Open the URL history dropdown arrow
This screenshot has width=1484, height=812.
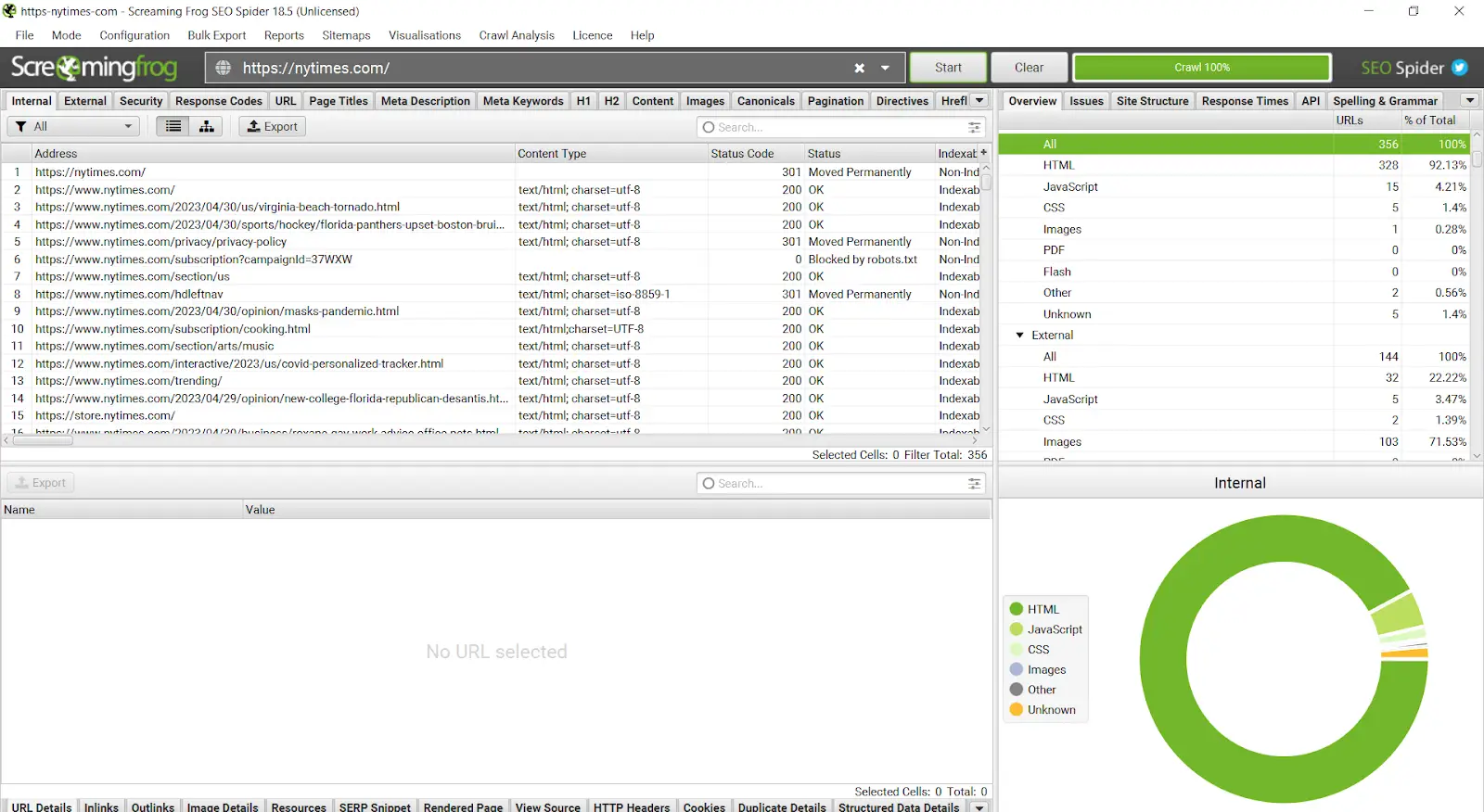[x=885, y=68]
